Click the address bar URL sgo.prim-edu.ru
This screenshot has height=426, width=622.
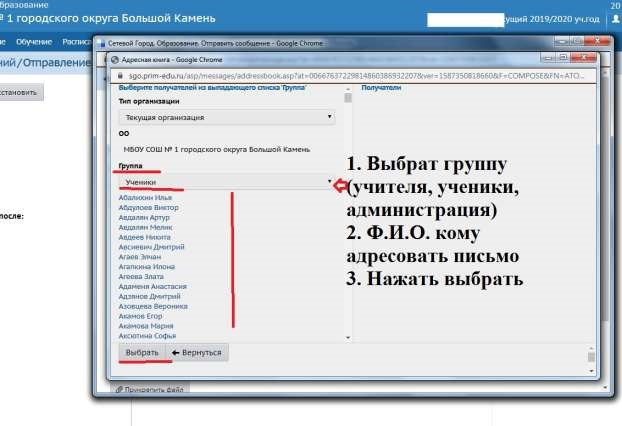[x=356, y=75]
